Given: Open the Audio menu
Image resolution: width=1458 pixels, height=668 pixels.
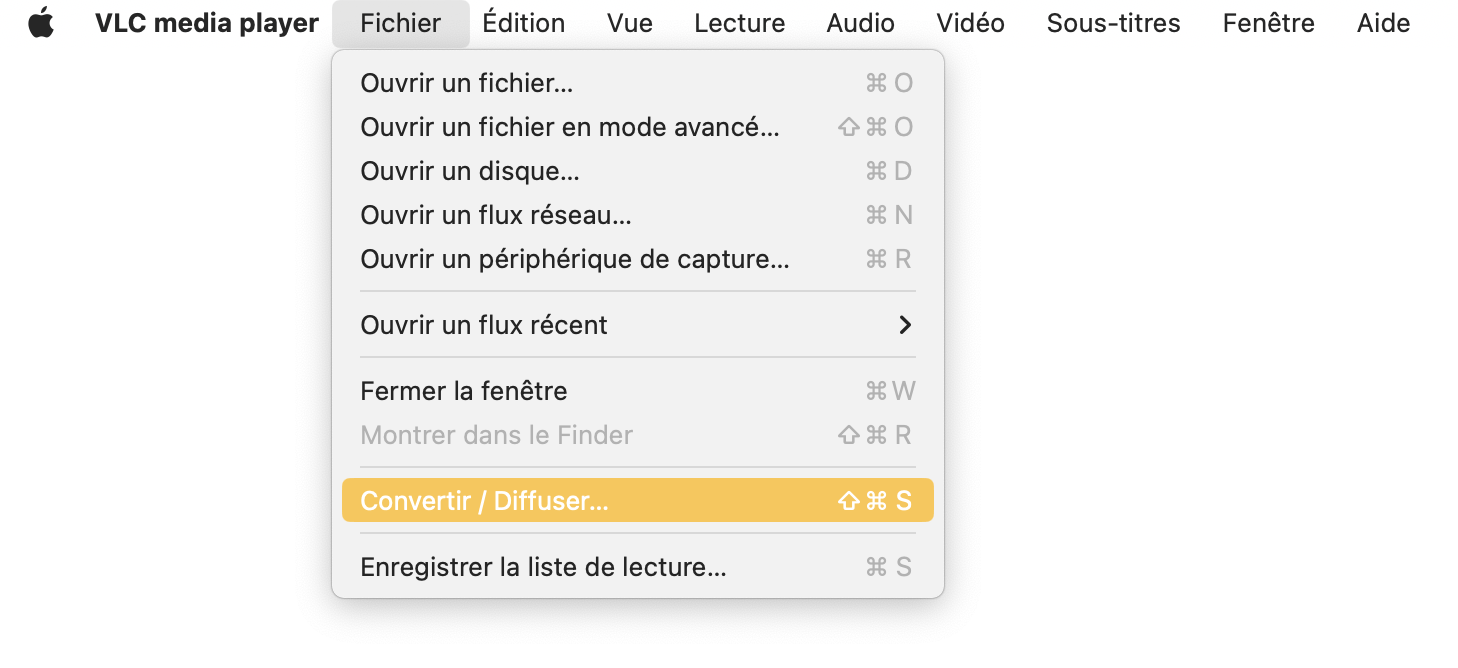Looking at the screenshot, I should 860,23.
